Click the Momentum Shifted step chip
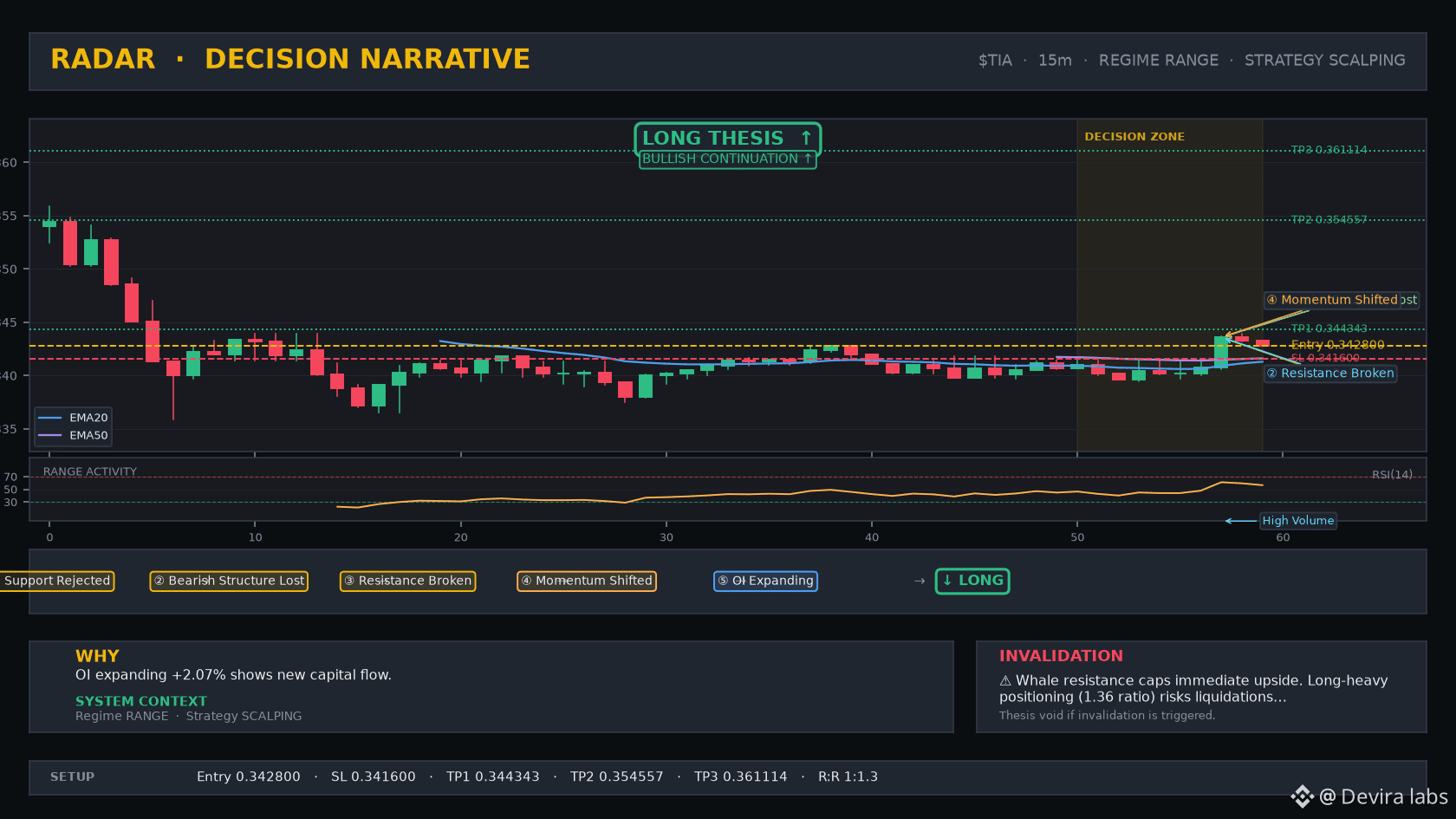This screenshot has height=819, width=1456. (x=587, y=581)
